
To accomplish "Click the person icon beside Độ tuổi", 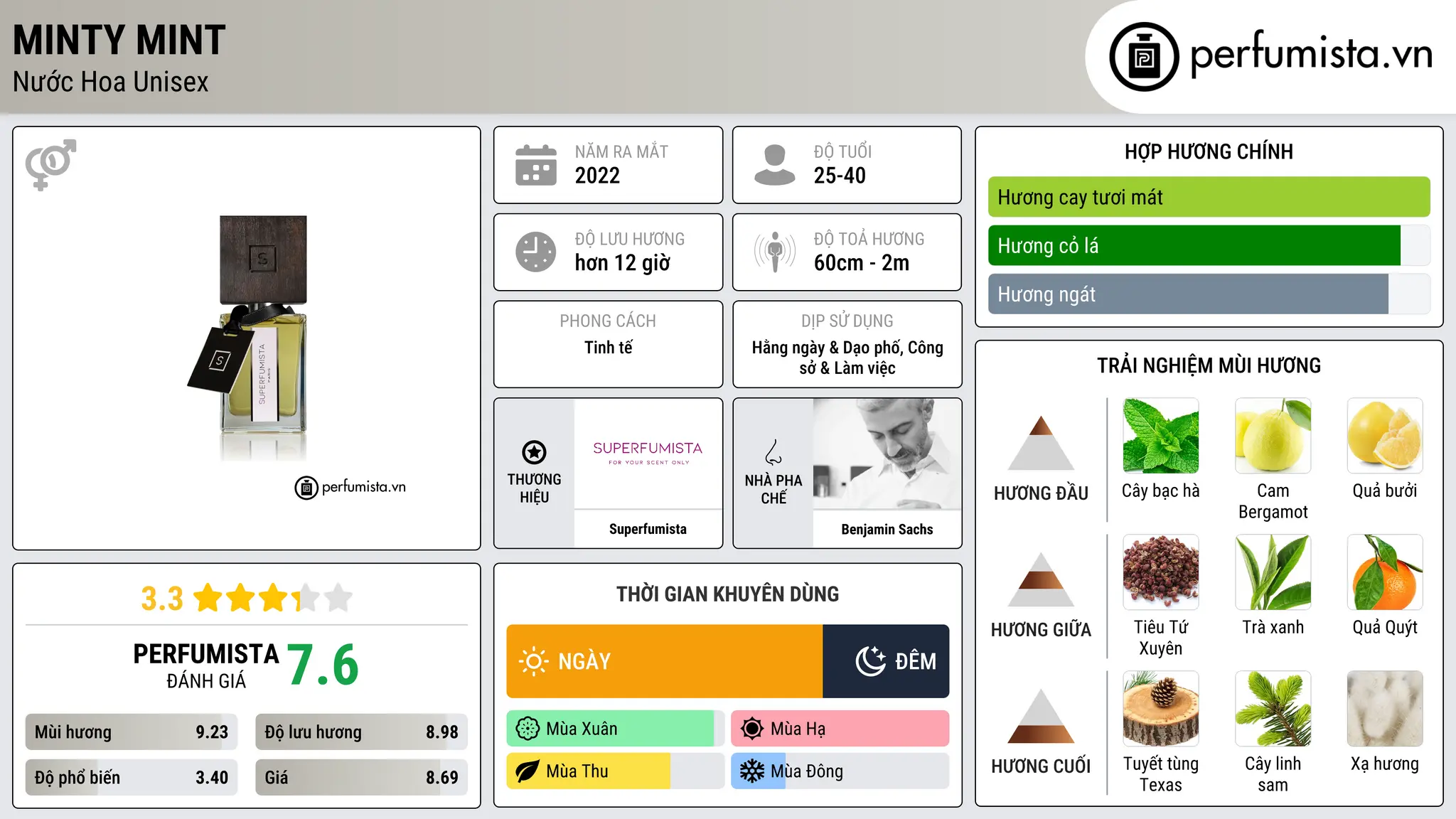I will coord(774,165).
